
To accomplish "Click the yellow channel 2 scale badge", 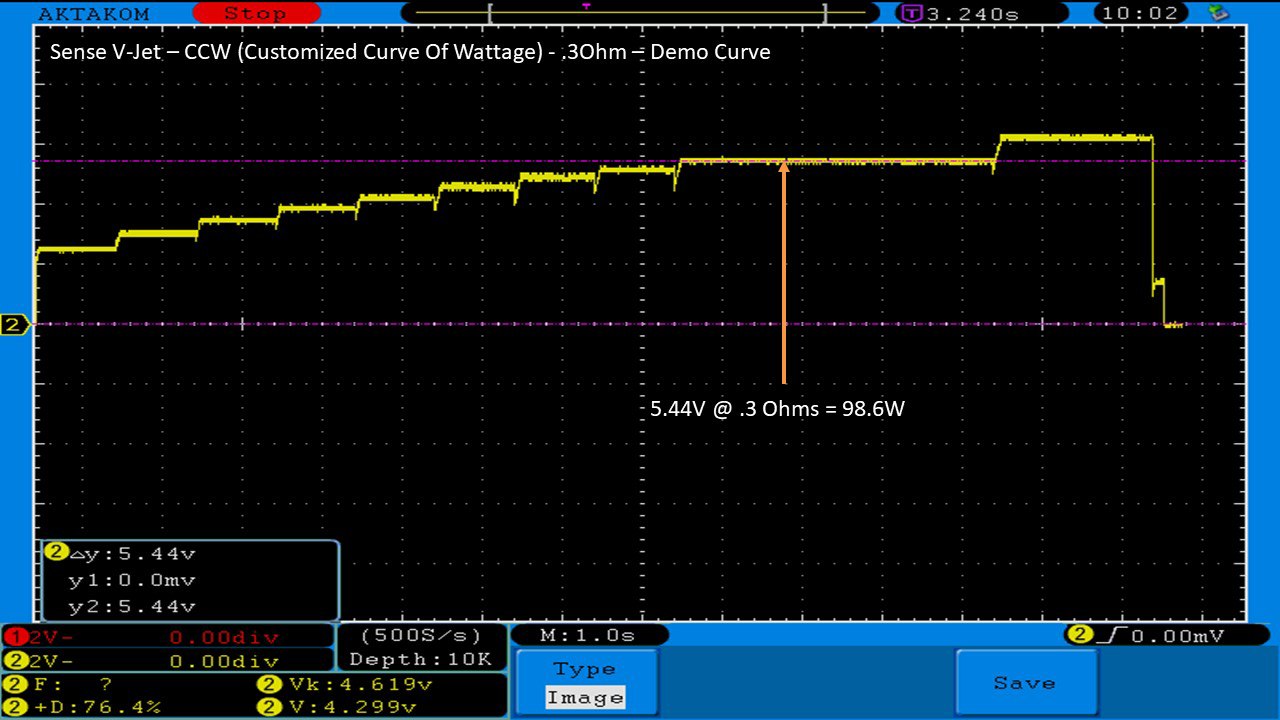I will (x=12, y=661).
